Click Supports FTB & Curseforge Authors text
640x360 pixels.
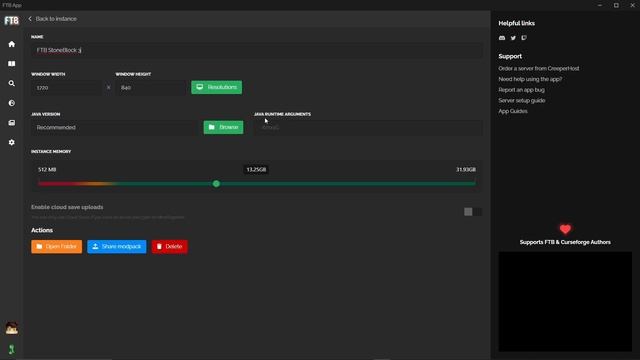pyautogui.click(x=565, y=242)
